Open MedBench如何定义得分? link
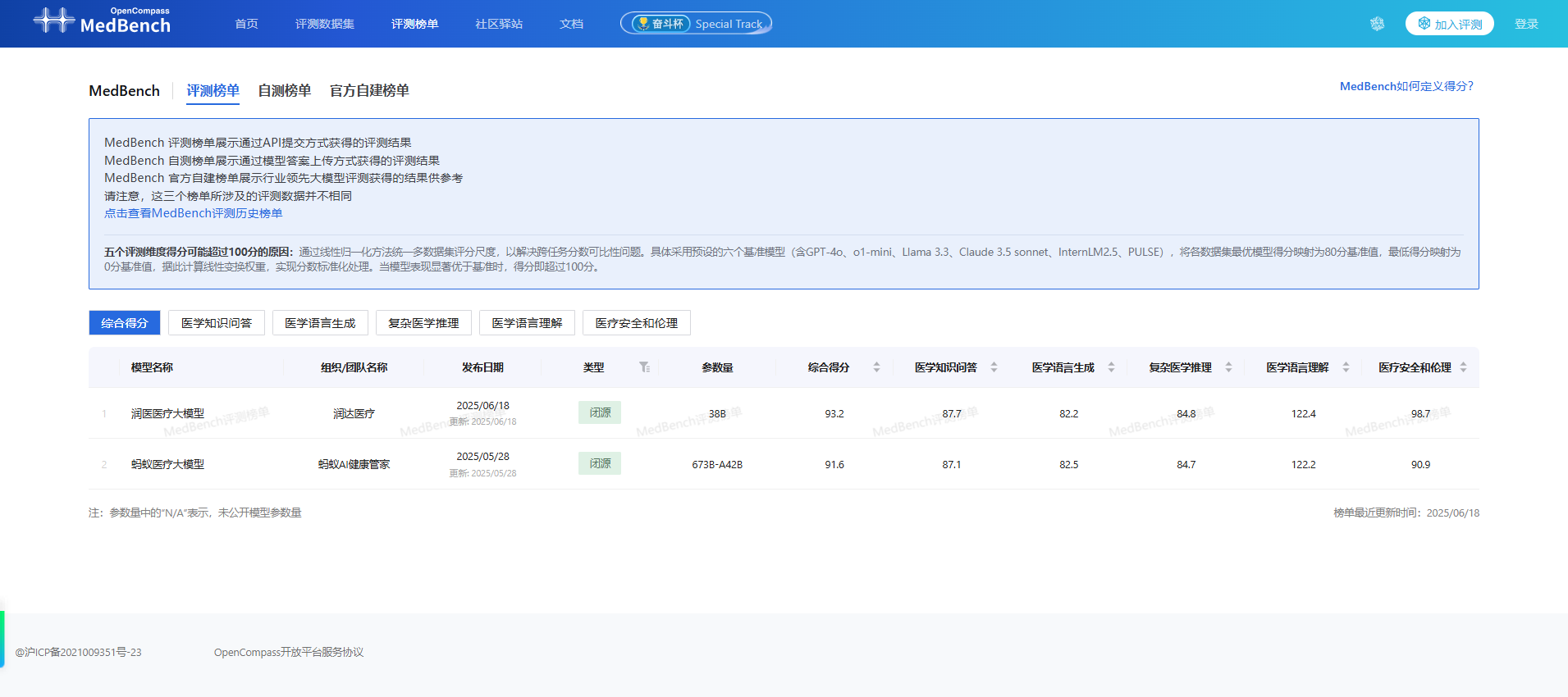Screen dimensions: 1568x697 click(x=1406, y=86)
